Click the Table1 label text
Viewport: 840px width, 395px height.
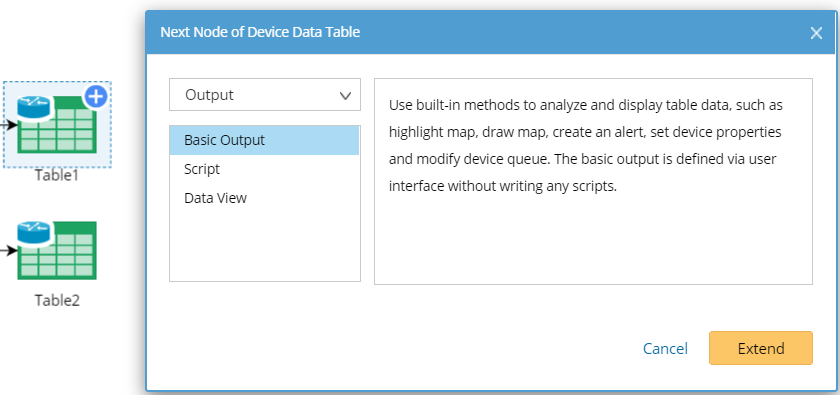pyautogui.click(x=57, y=175)
